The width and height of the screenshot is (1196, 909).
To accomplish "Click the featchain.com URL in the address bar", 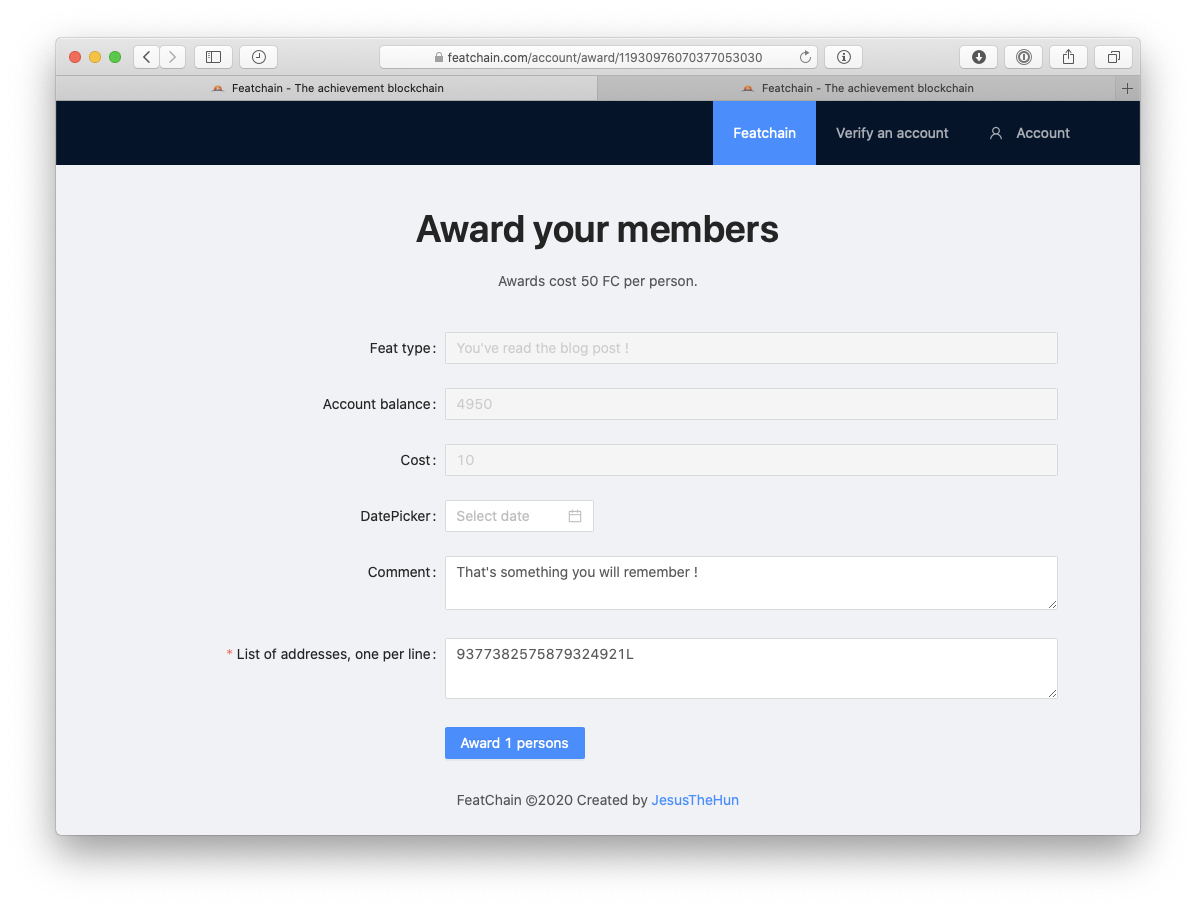I will [605, 57].
